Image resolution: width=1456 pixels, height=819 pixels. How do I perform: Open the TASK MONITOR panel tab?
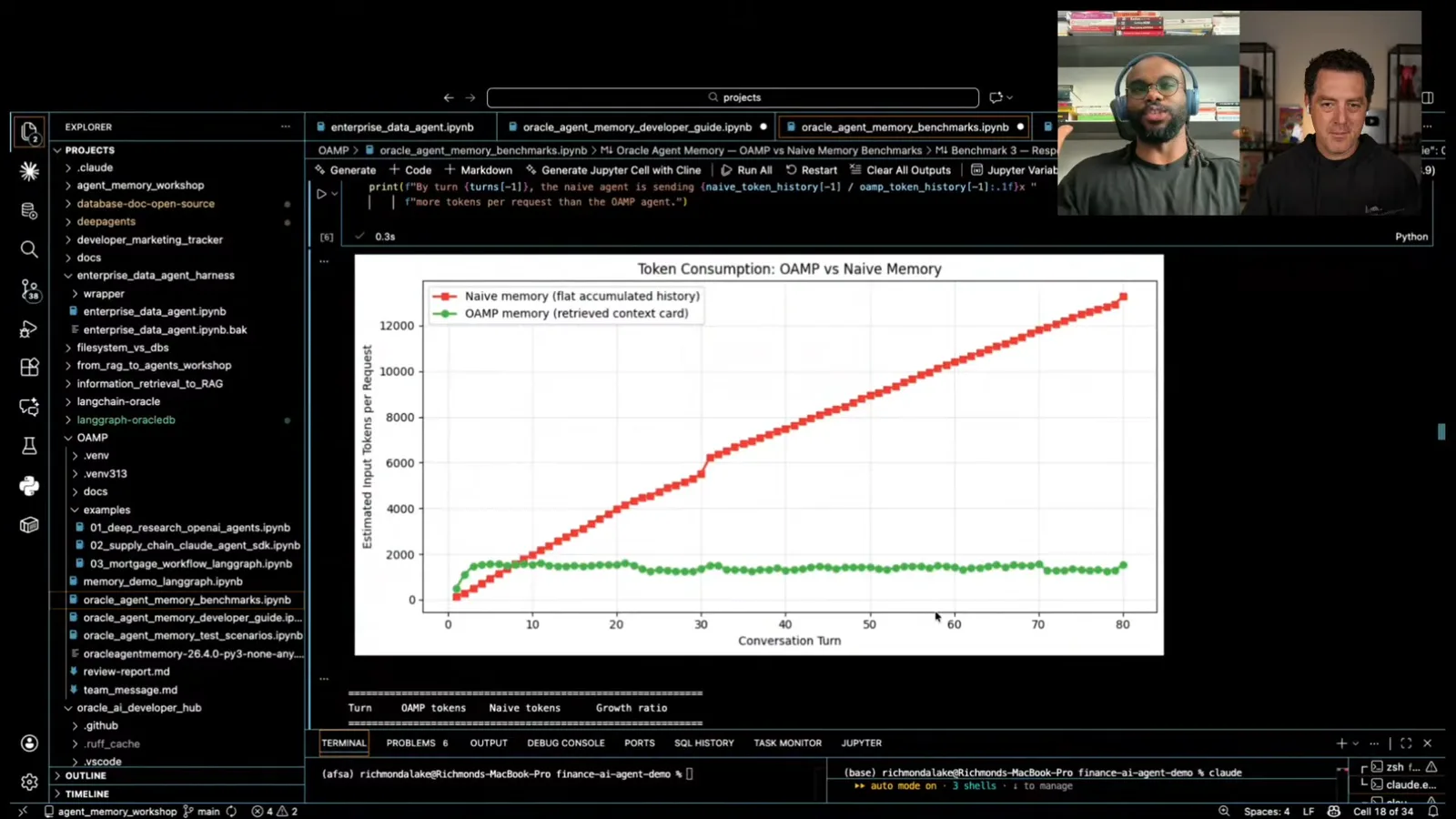[787, 743]
